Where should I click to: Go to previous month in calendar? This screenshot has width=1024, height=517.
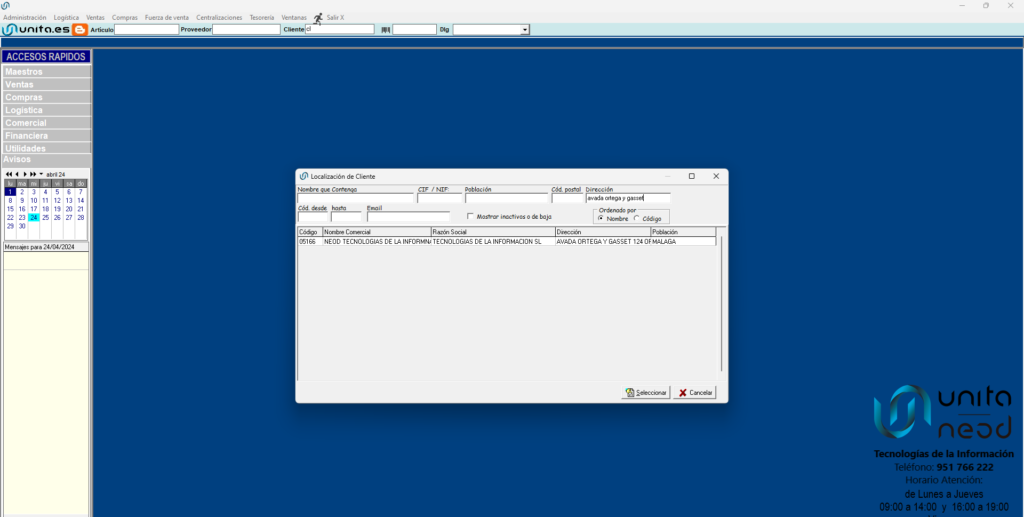(x=17, y=174)
